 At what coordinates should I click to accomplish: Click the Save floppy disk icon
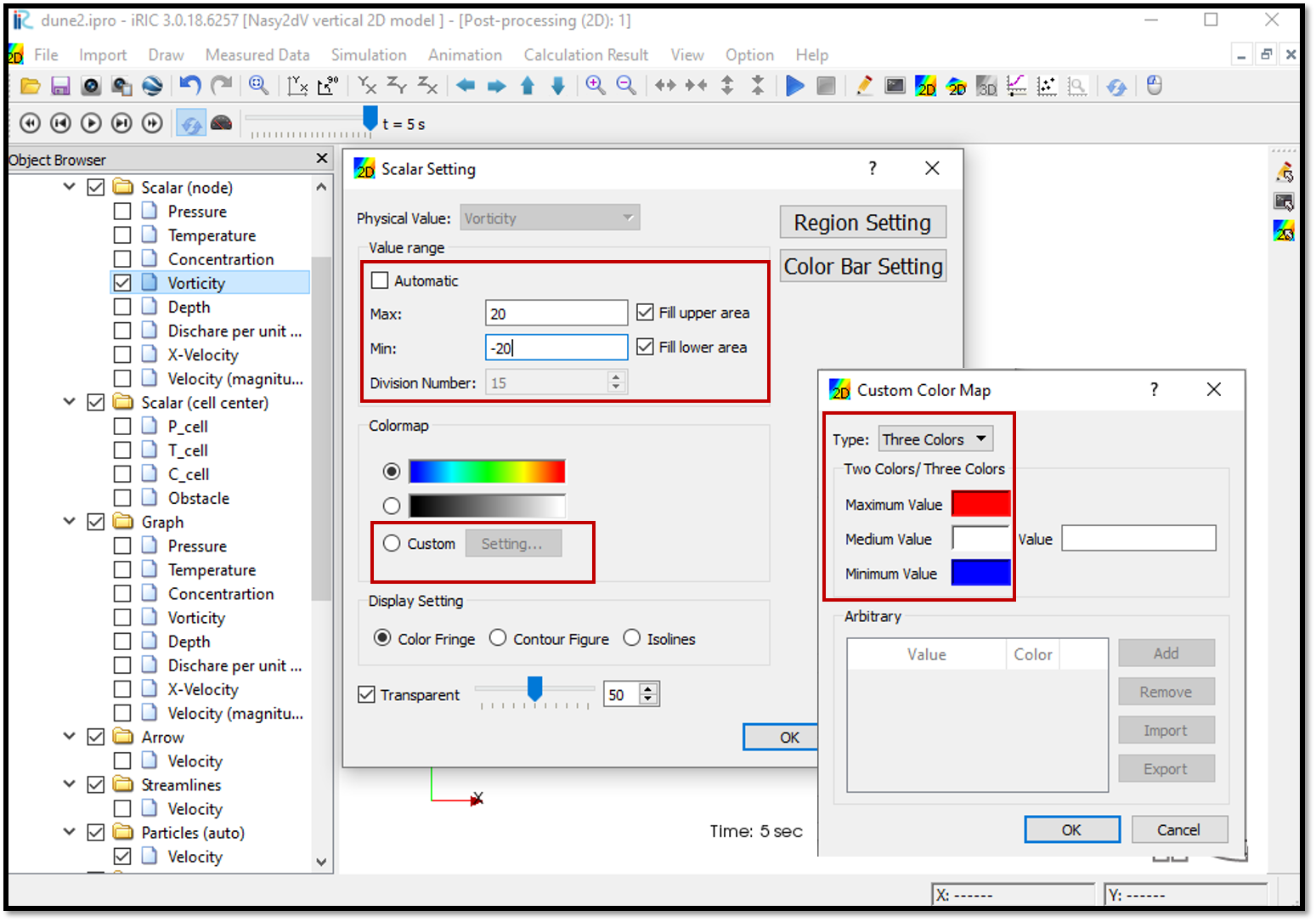coord(60,86)
